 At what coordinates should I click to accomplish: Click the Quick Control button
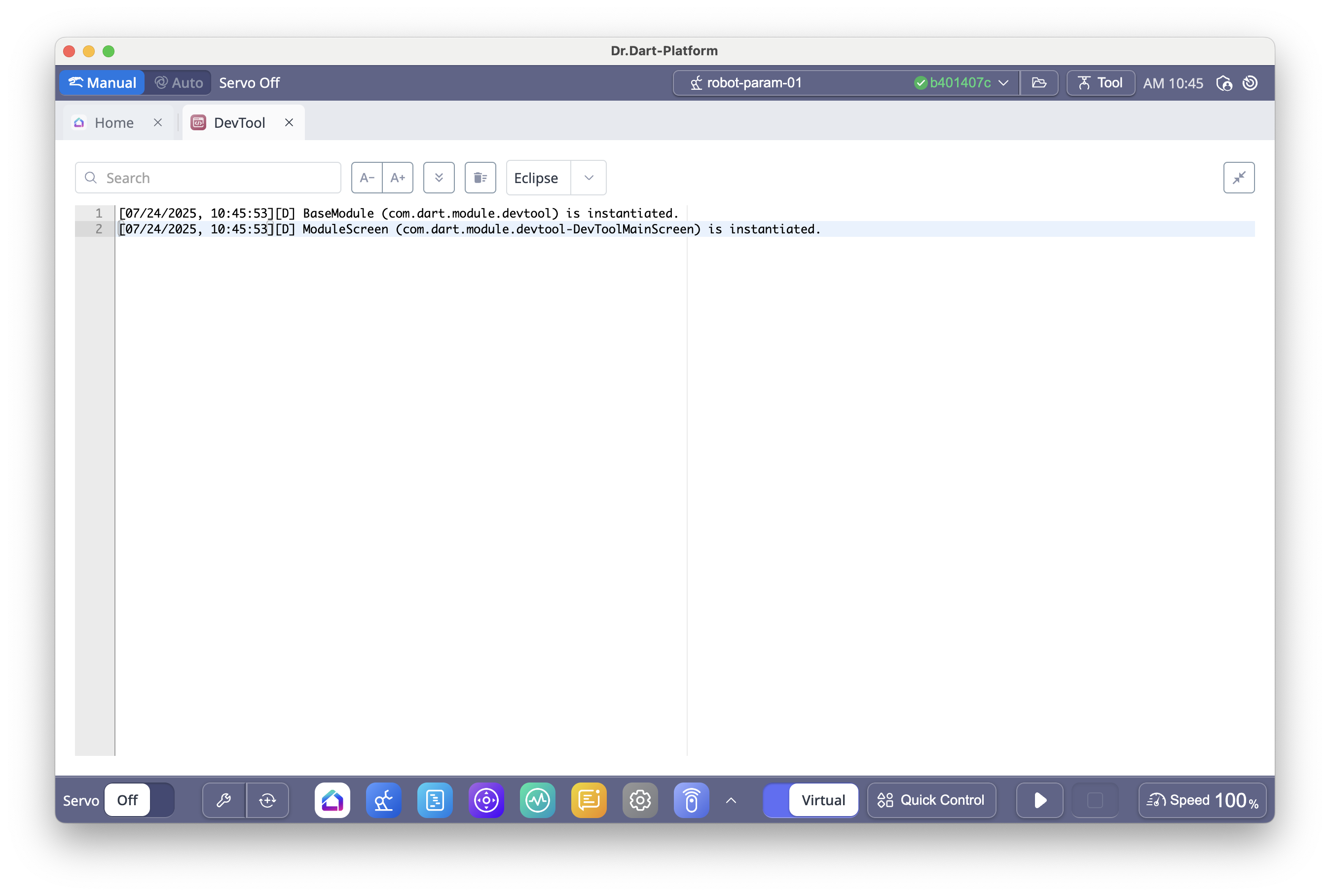tap(931, 800)
